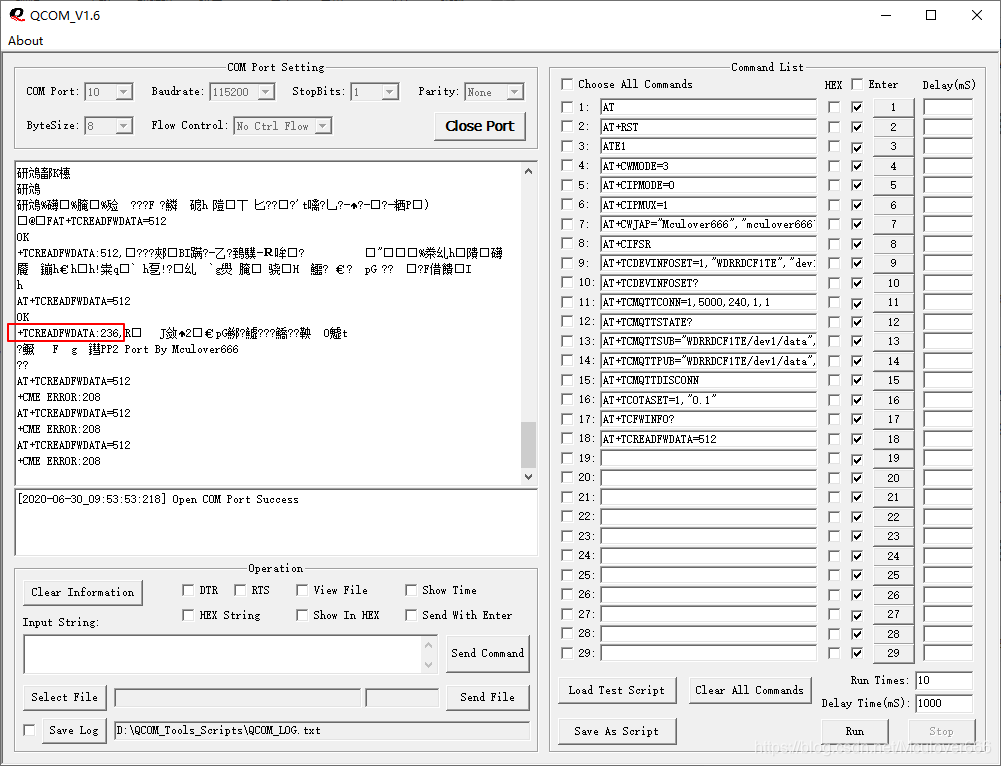
Task: Click Input String spinner down arrow
Action: coord(428,664)
